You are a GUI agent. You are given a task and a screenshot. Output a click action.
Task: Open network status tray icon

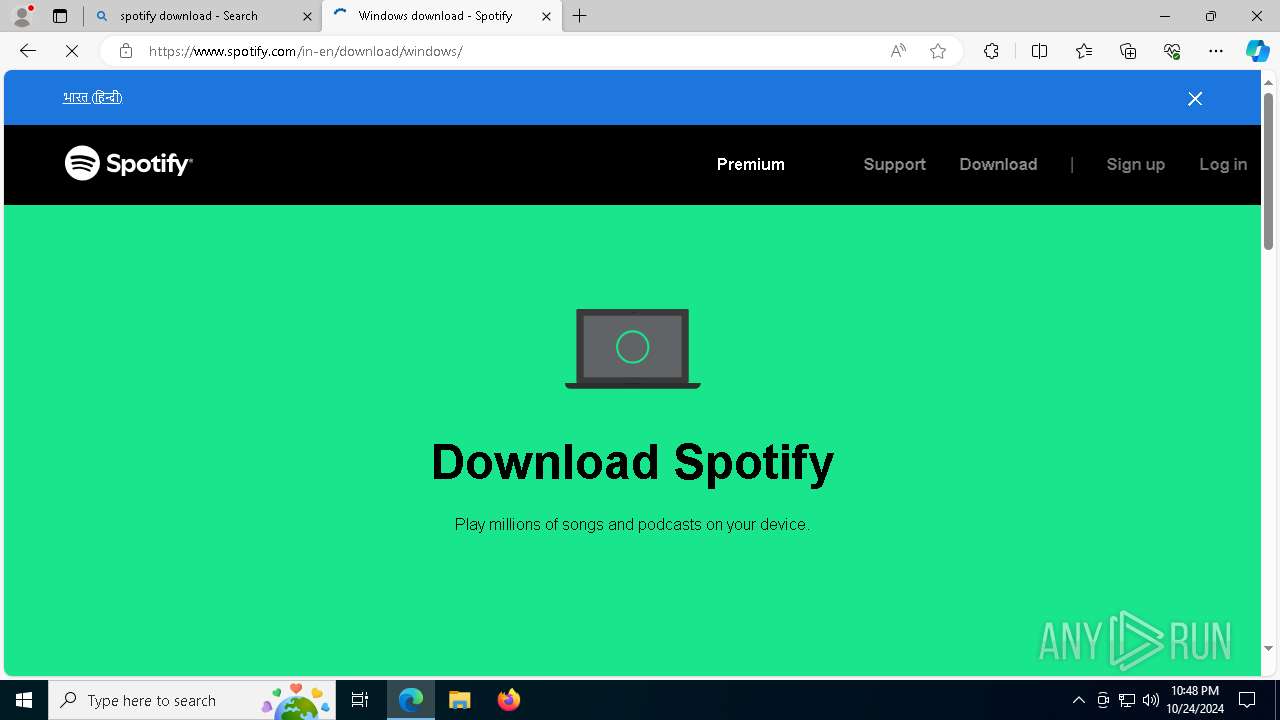(x=1127, y=700)
